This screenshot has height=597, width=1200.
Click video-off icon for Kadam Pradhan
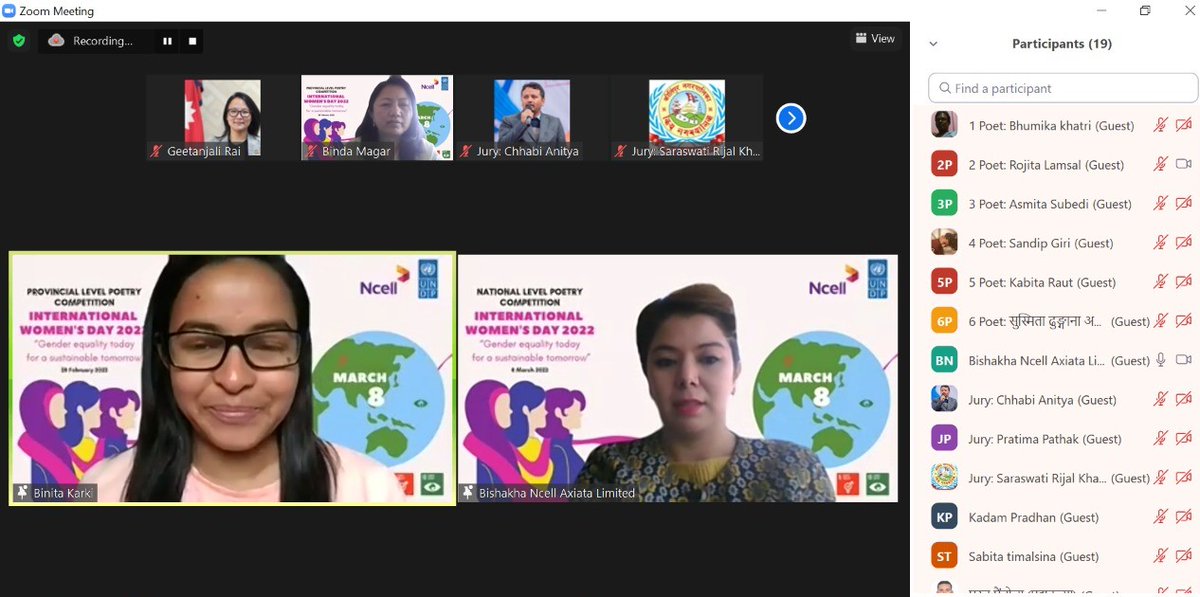[1184, 517]
